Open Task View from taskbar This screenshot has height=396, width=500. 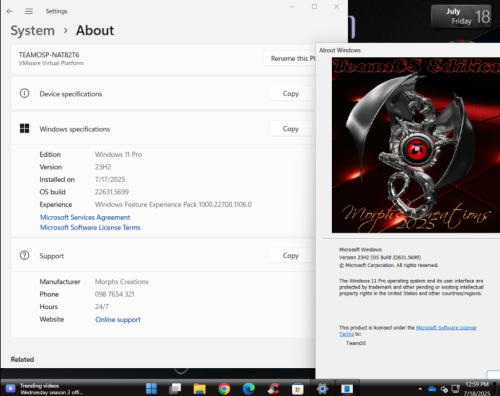point(175,388)
